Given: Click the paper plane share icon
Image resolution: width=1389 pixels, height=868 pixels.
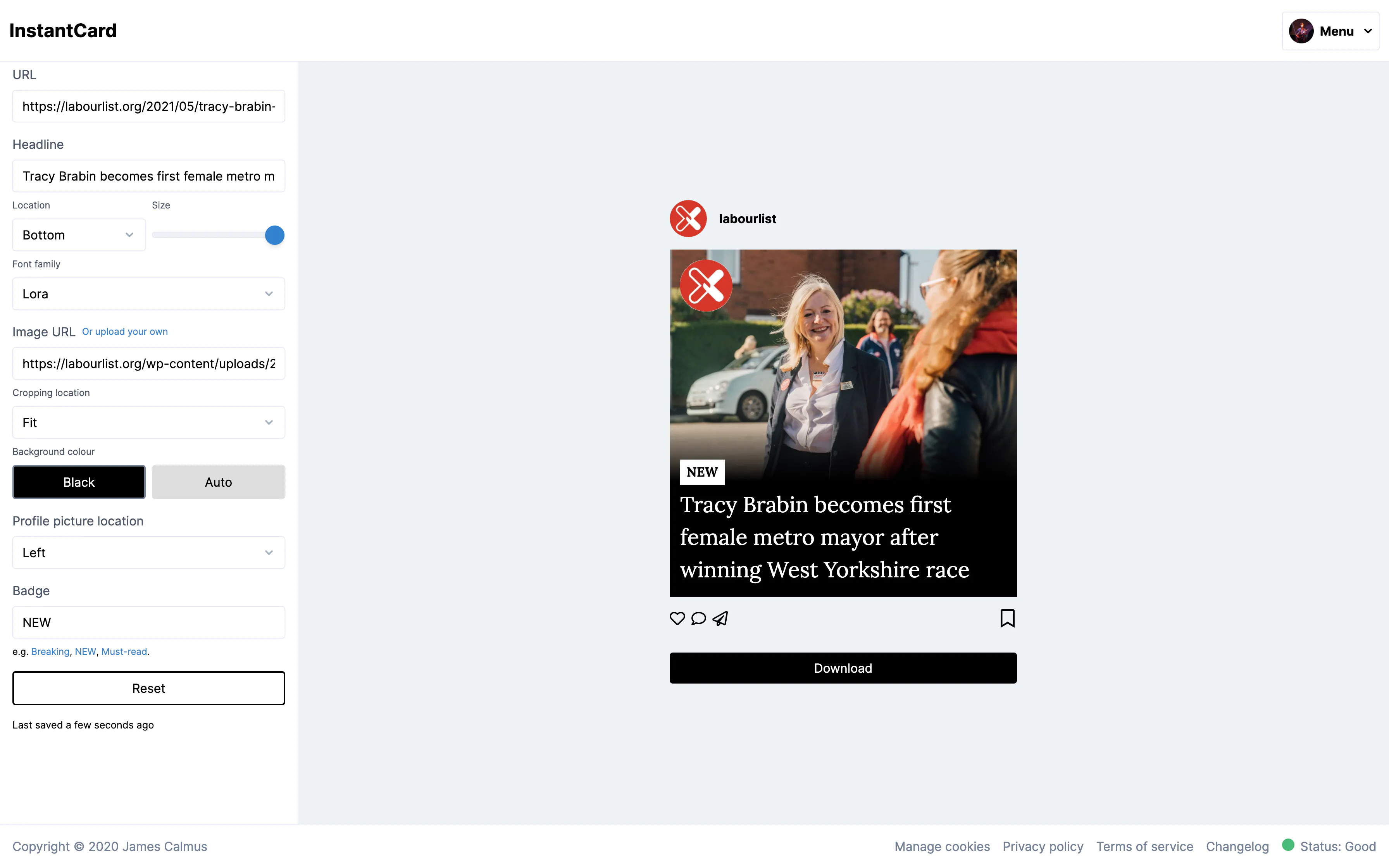Looking at the screenshot, I should click(720, 618).
